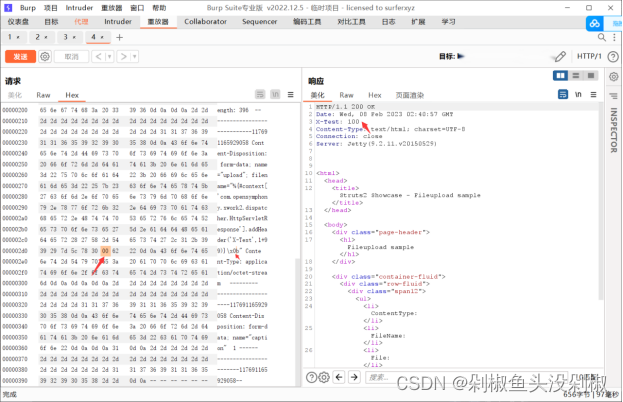Click the HTTP/1 protocol toggle
This screenshot has width=623, height=402.
point(589,56)
